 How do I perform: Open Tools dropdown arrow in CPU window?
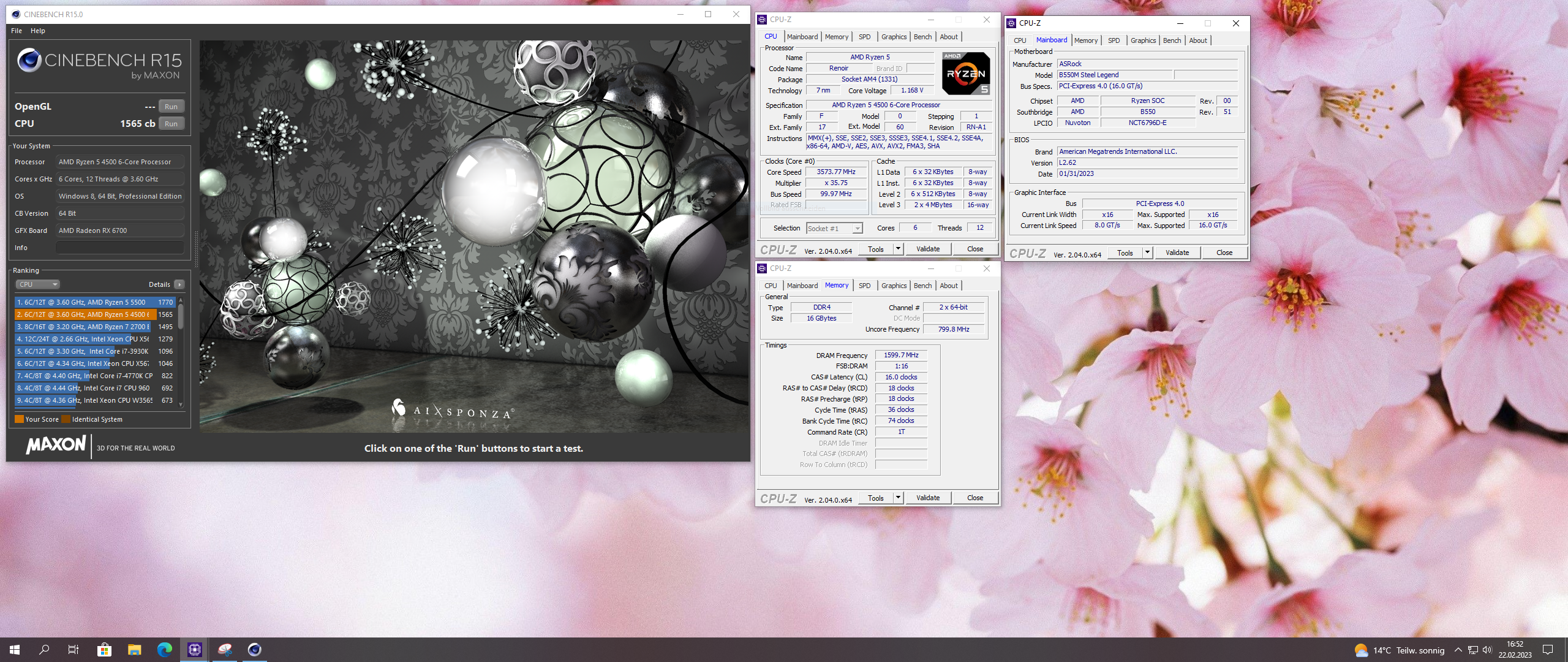click(899, 249)
